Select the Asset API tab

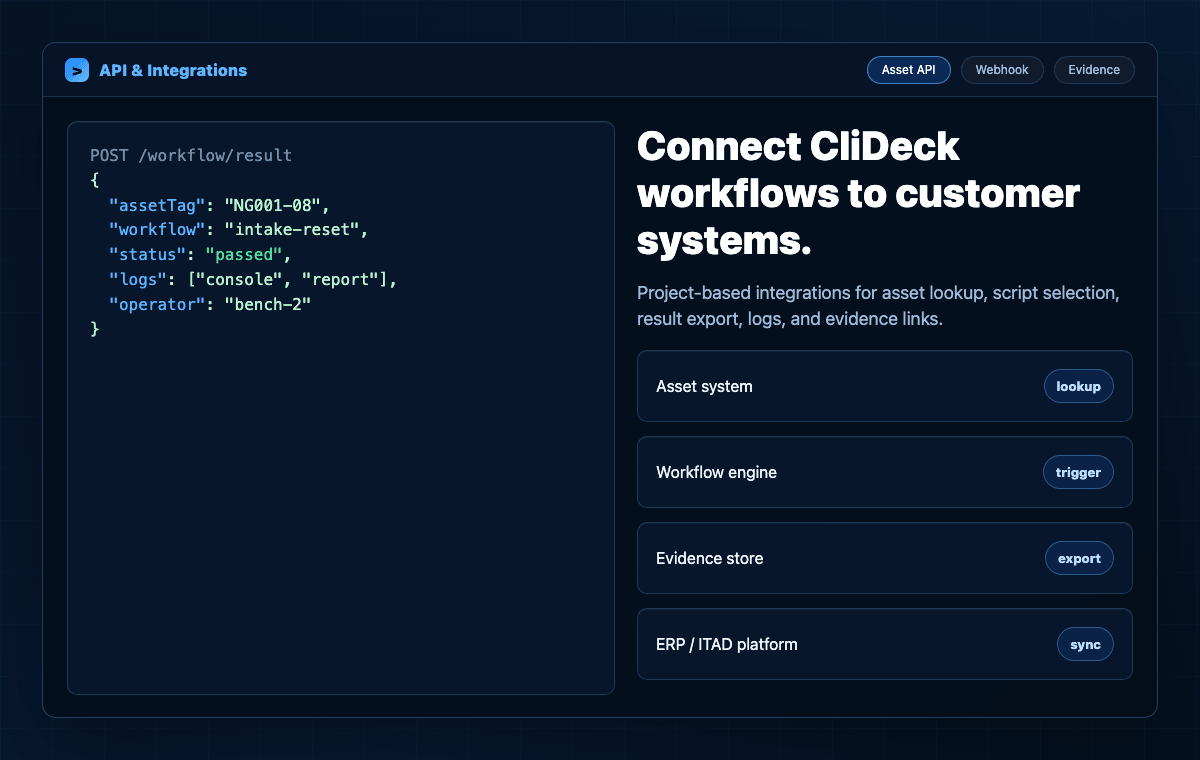coord(908,70)
